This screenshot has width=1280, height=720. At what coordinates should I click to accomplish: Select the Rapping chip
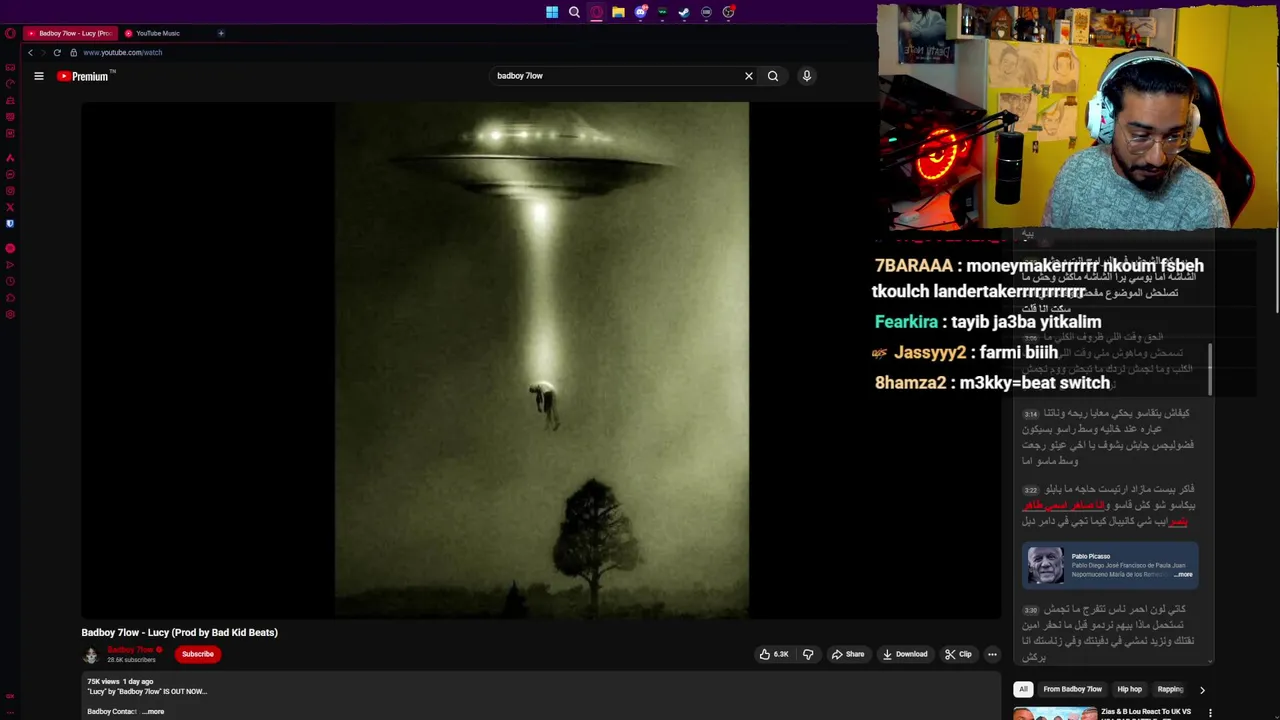(1170, 689)
